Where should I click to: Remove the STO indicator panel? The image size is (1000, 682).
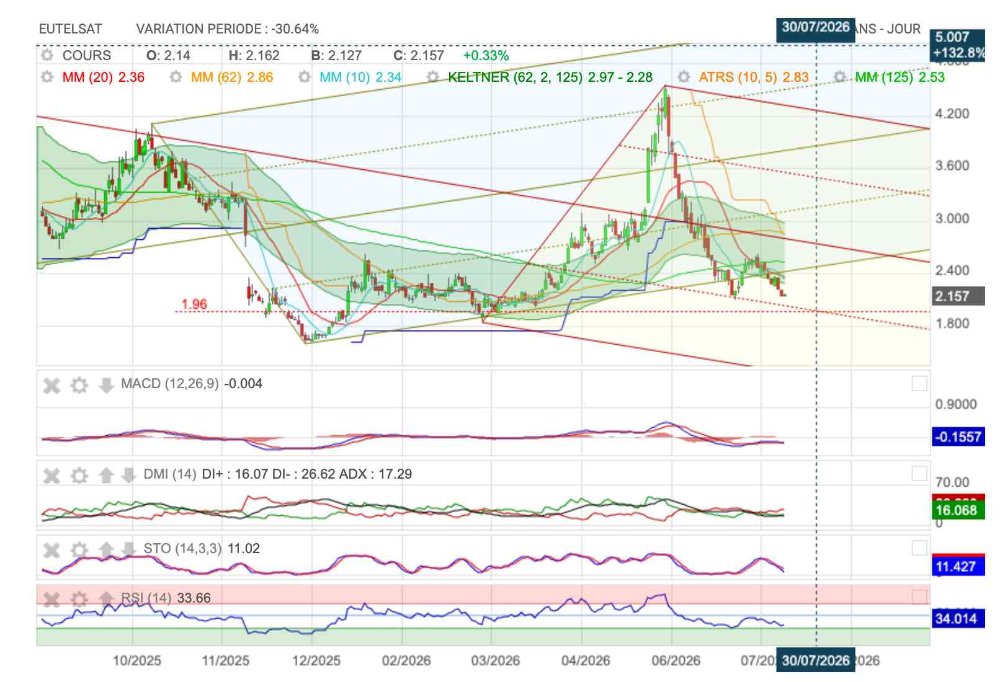(x=51, y=549)
